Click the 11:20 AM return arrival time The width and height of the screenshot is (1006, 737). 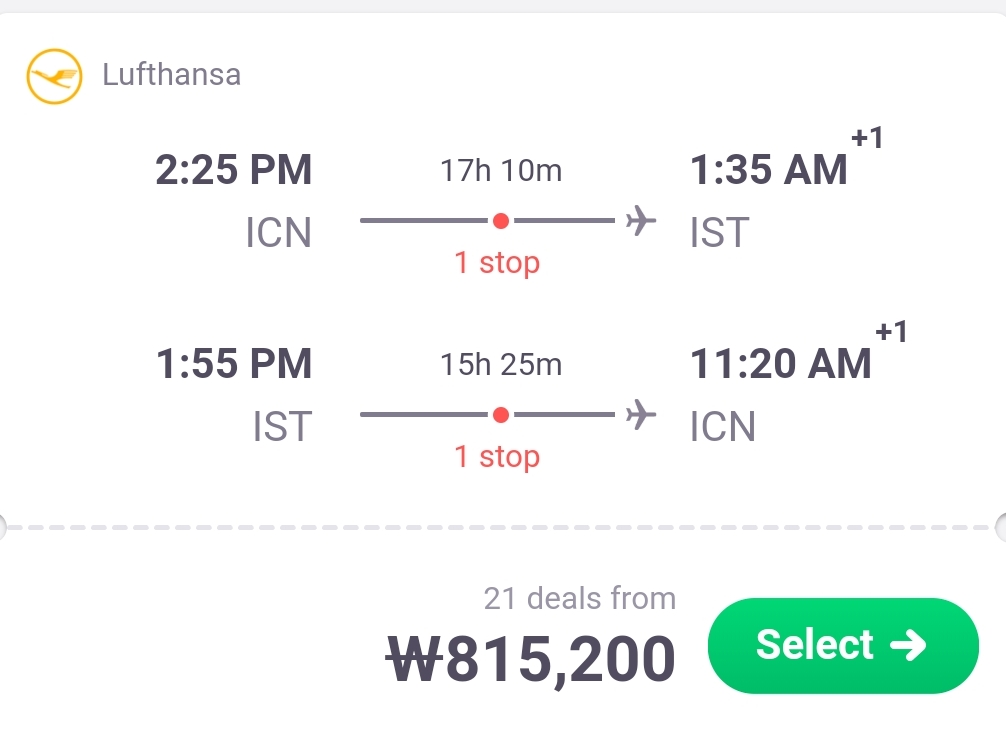pyautogui.click(x=780, y=365)
